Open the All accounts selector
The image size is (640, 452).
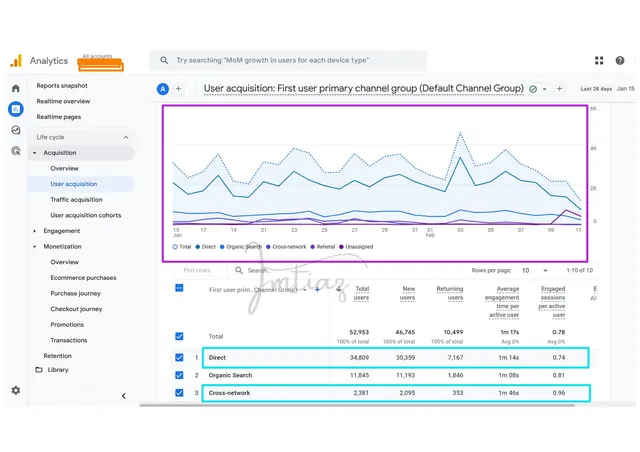(100, 62)
